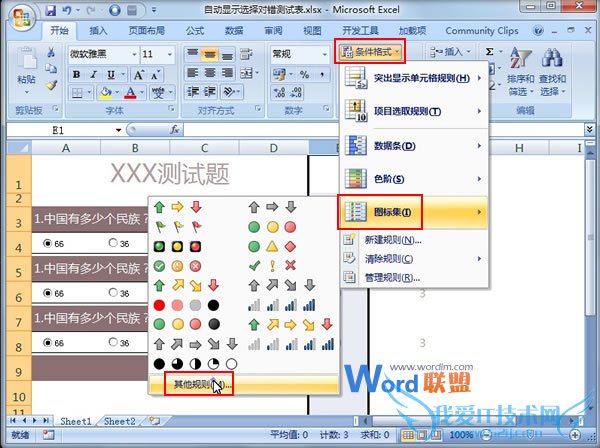Expand the Name Box dropdown arrow

[119, 130]
